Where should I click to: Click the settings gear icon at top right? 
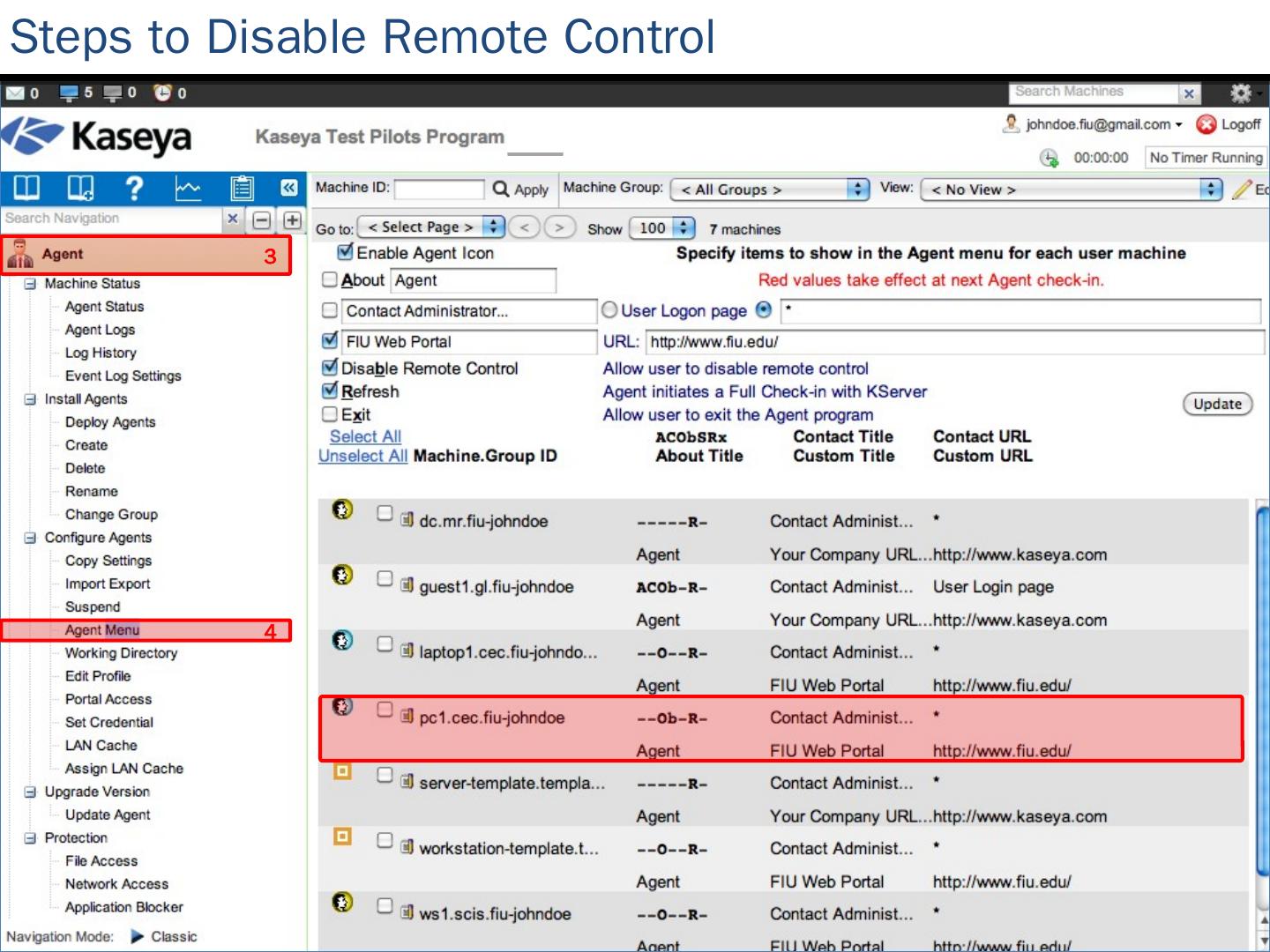pos(1240,93)
